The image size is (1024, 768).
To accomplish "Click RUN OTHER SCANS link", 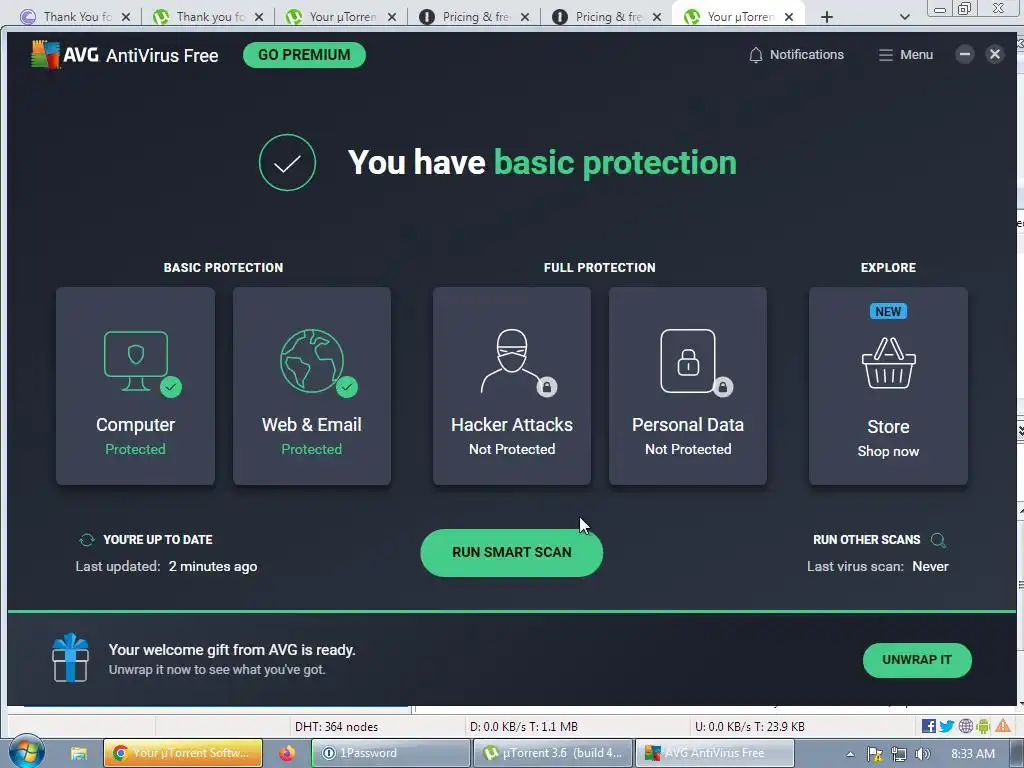I will click(x=867, y=540).
